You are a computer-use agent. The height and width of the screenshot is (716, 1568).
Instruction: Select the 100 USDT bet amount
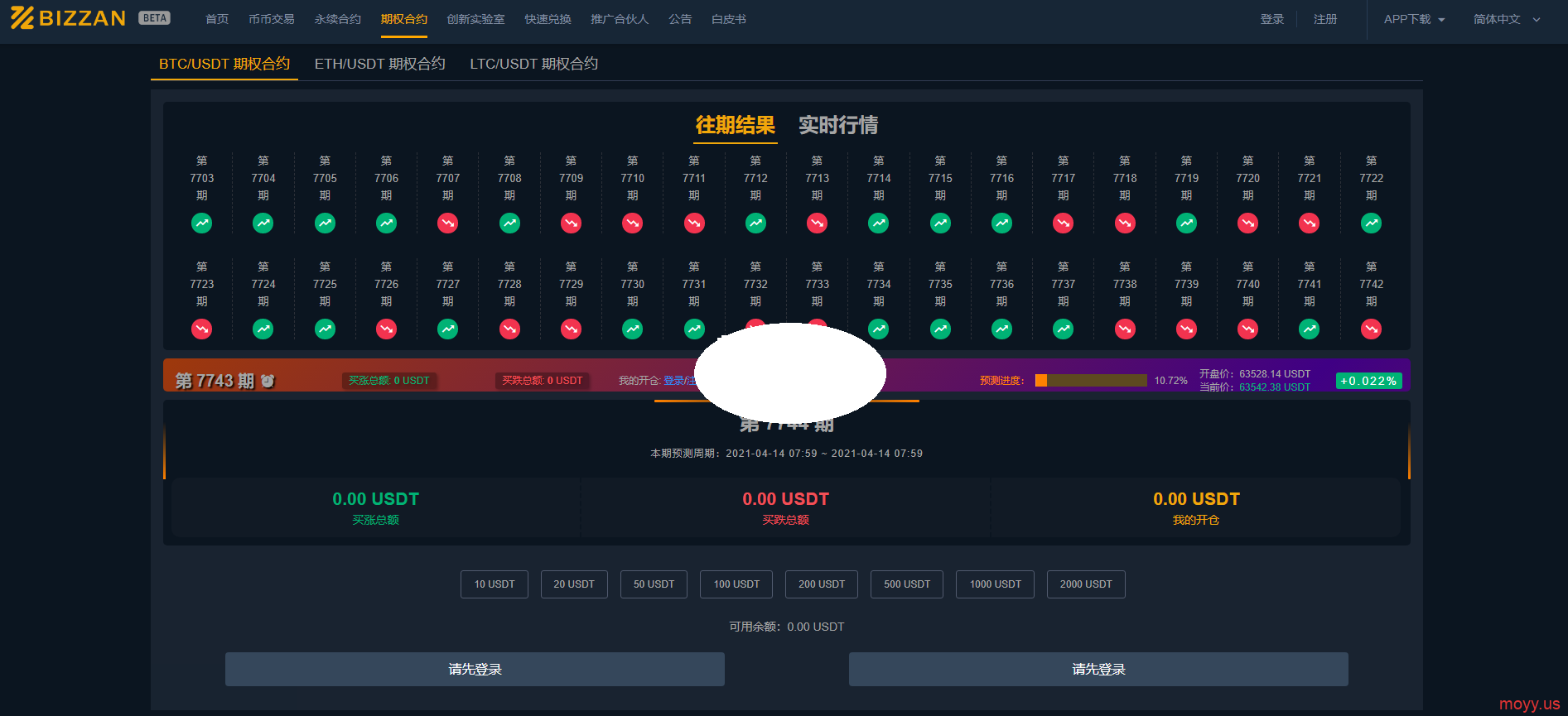(736, 584)
